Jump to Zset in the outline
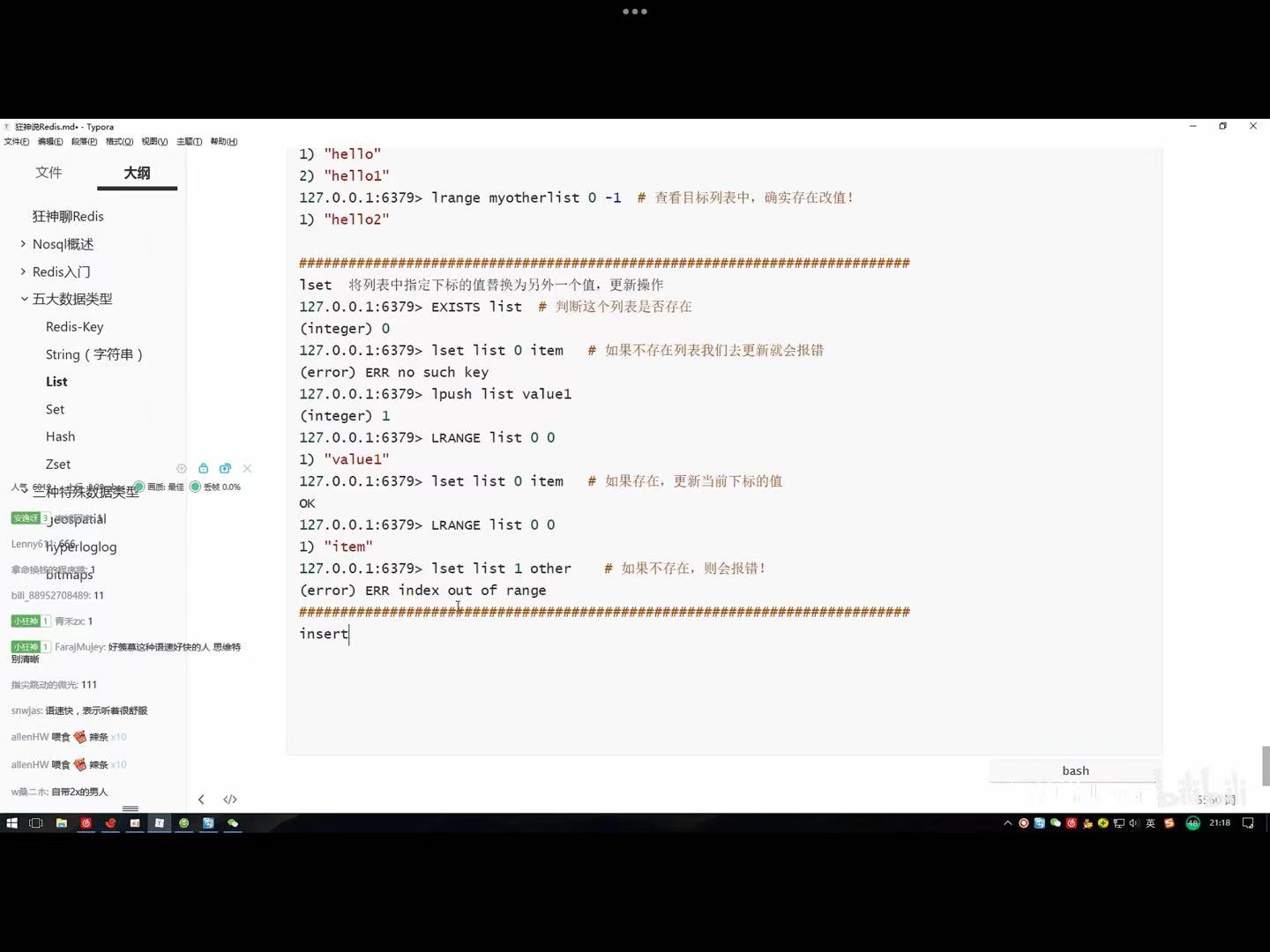The height and width of the screenshot is (952, 1270). [58, 464]
